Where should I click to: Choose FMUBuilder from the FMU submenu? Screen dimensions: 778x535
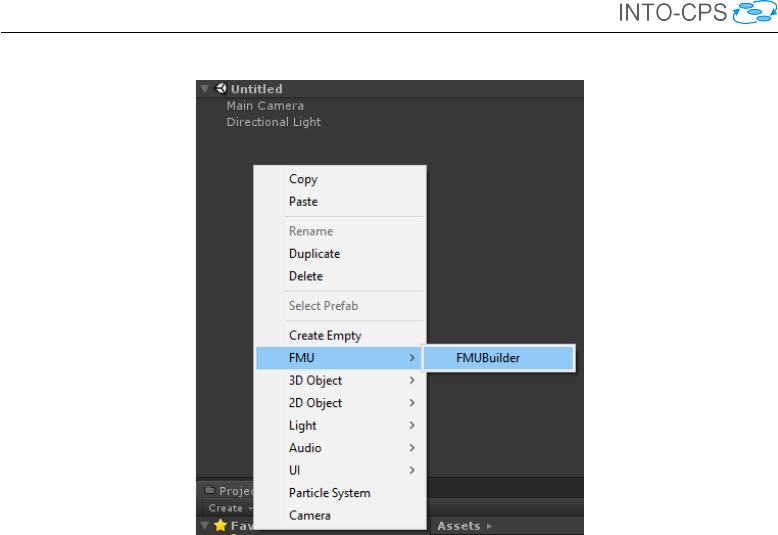(x=488, y=358)
